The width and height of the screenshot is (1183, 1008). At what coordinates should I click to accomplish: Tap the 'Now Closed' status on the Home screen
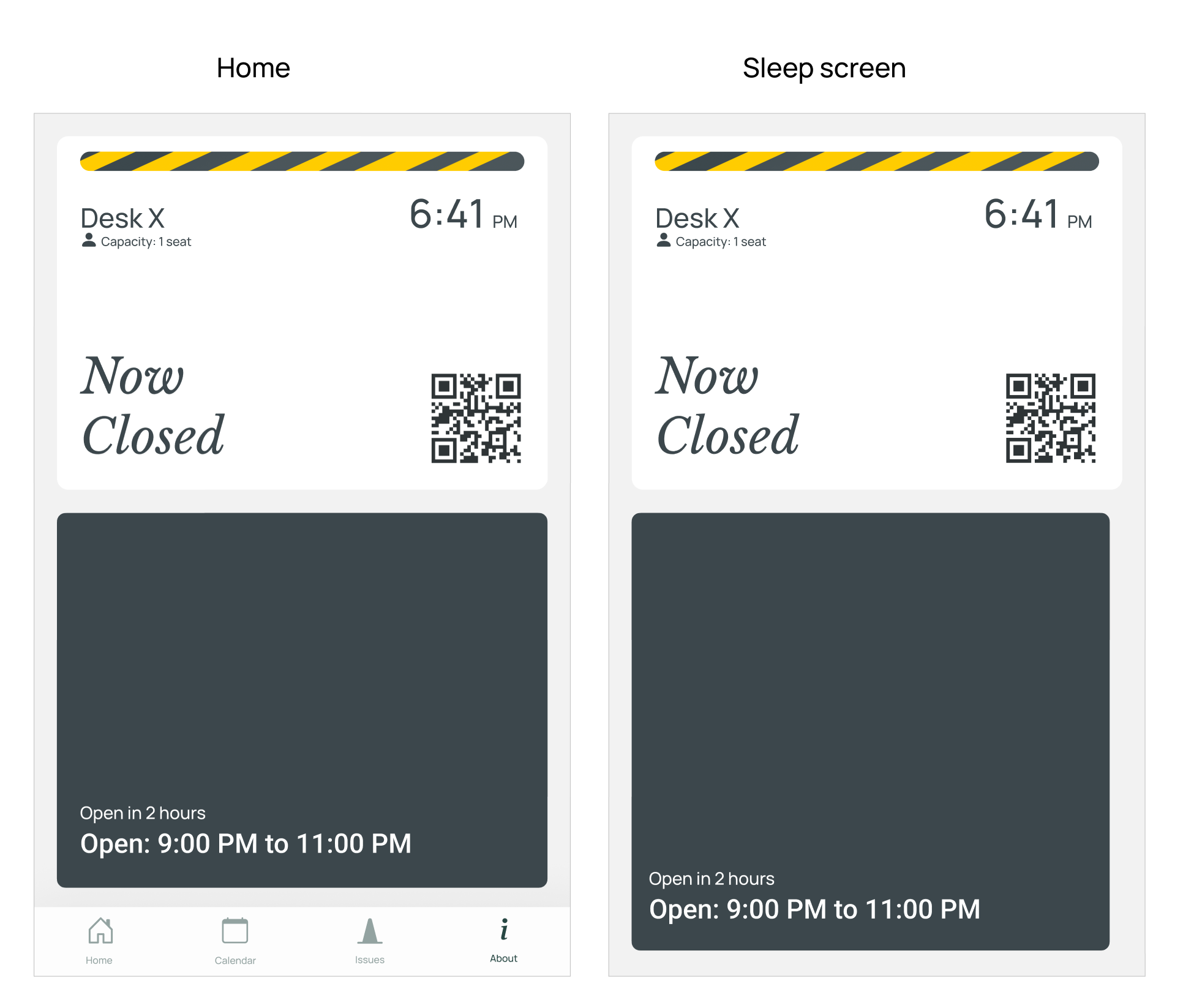[x=153, y=405]
